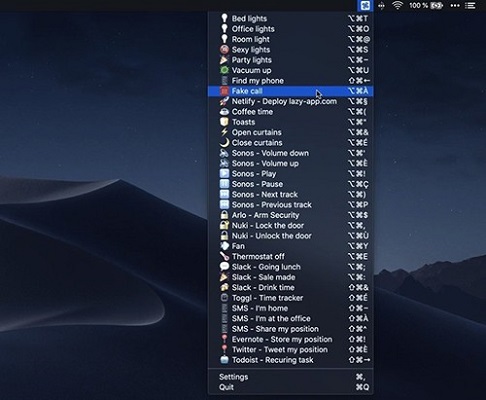Click the 100 % battery percentage text

pos(418,5)
